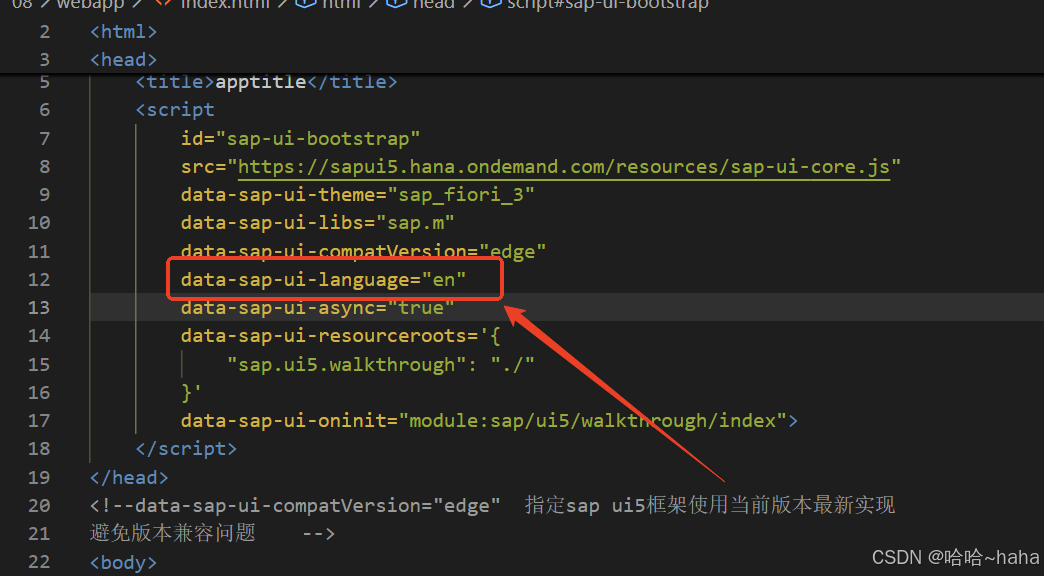Click the <body> tag on line 22

tap(123, 563)
